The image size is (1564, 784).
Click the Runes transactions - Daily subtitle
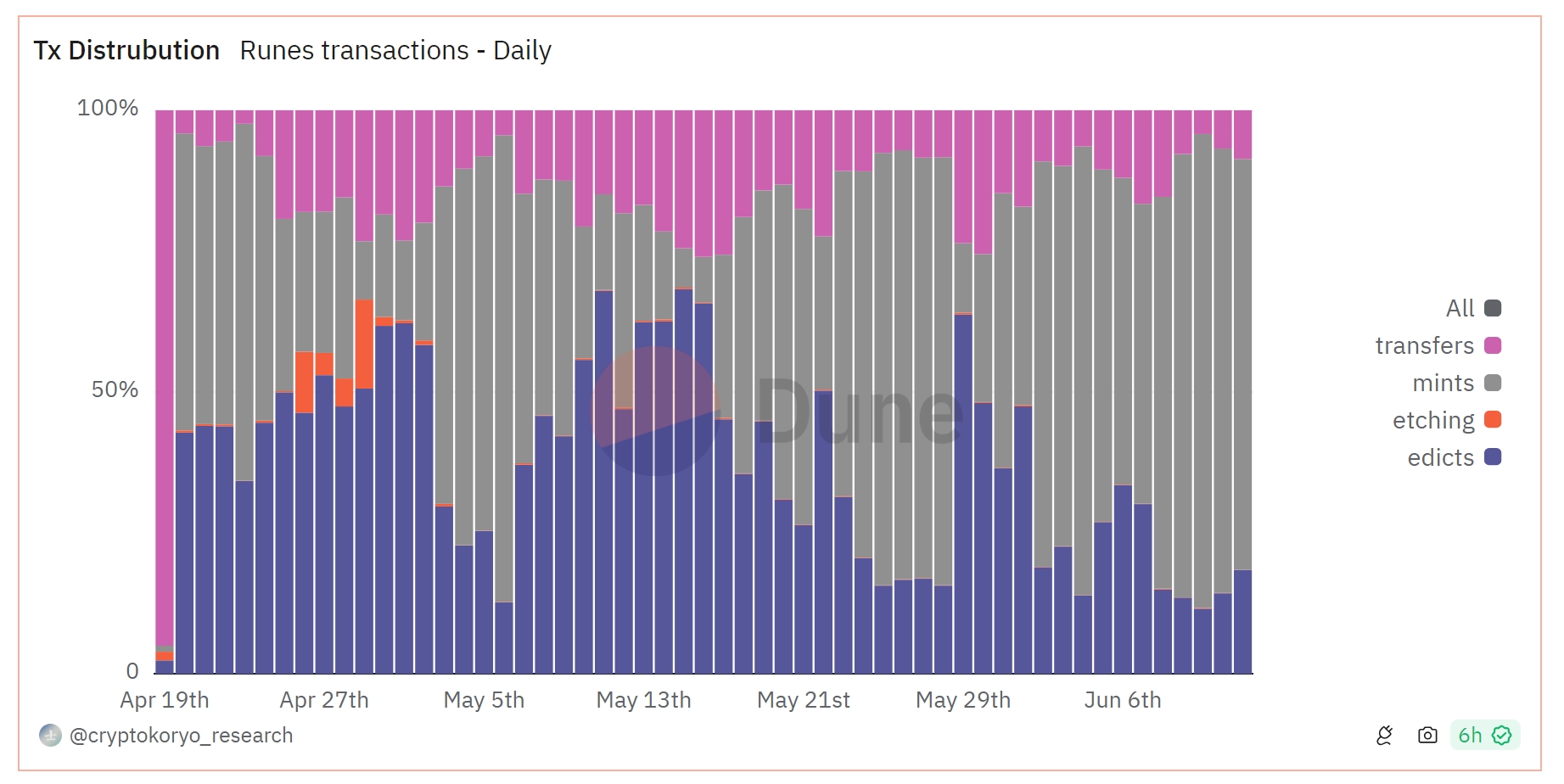(395, 51)
